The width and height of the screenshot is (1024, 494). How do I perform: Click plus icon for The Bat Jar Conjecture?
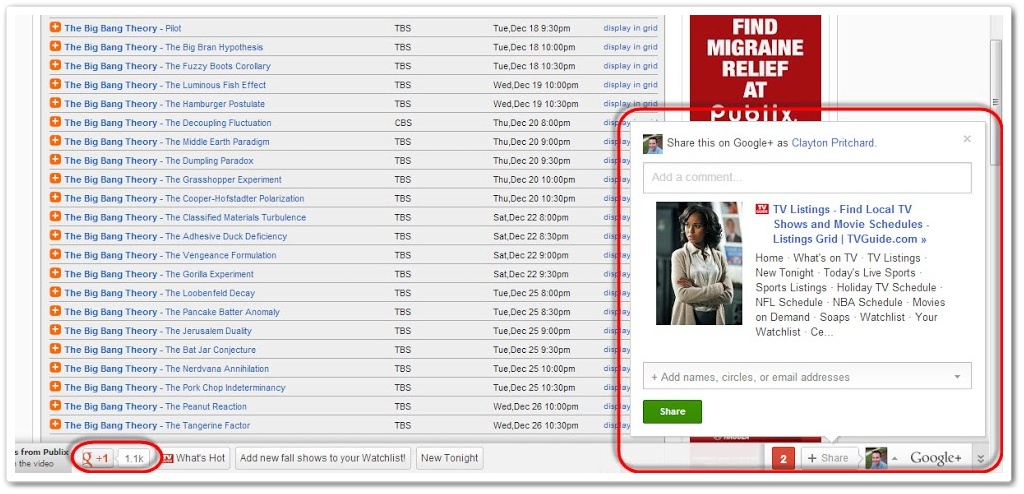pyautogui.click(x=56, y=350)
